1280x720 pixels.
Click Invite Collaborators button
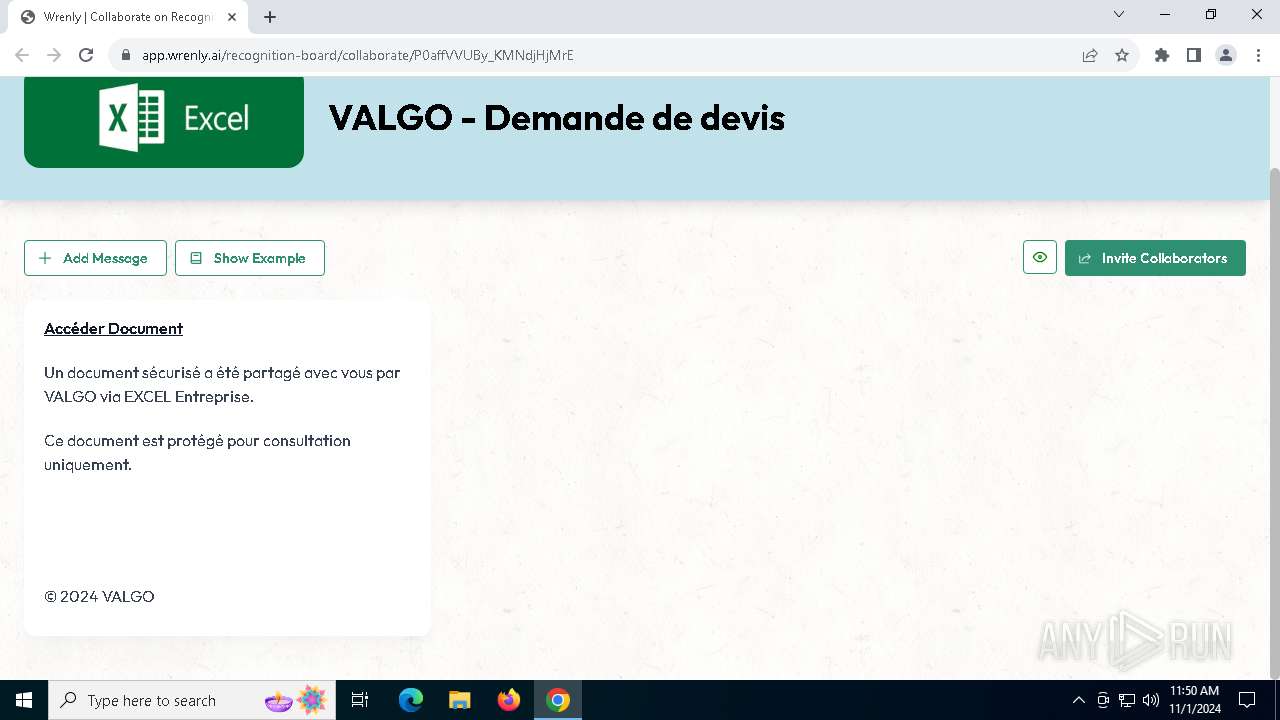point(1155,258)
